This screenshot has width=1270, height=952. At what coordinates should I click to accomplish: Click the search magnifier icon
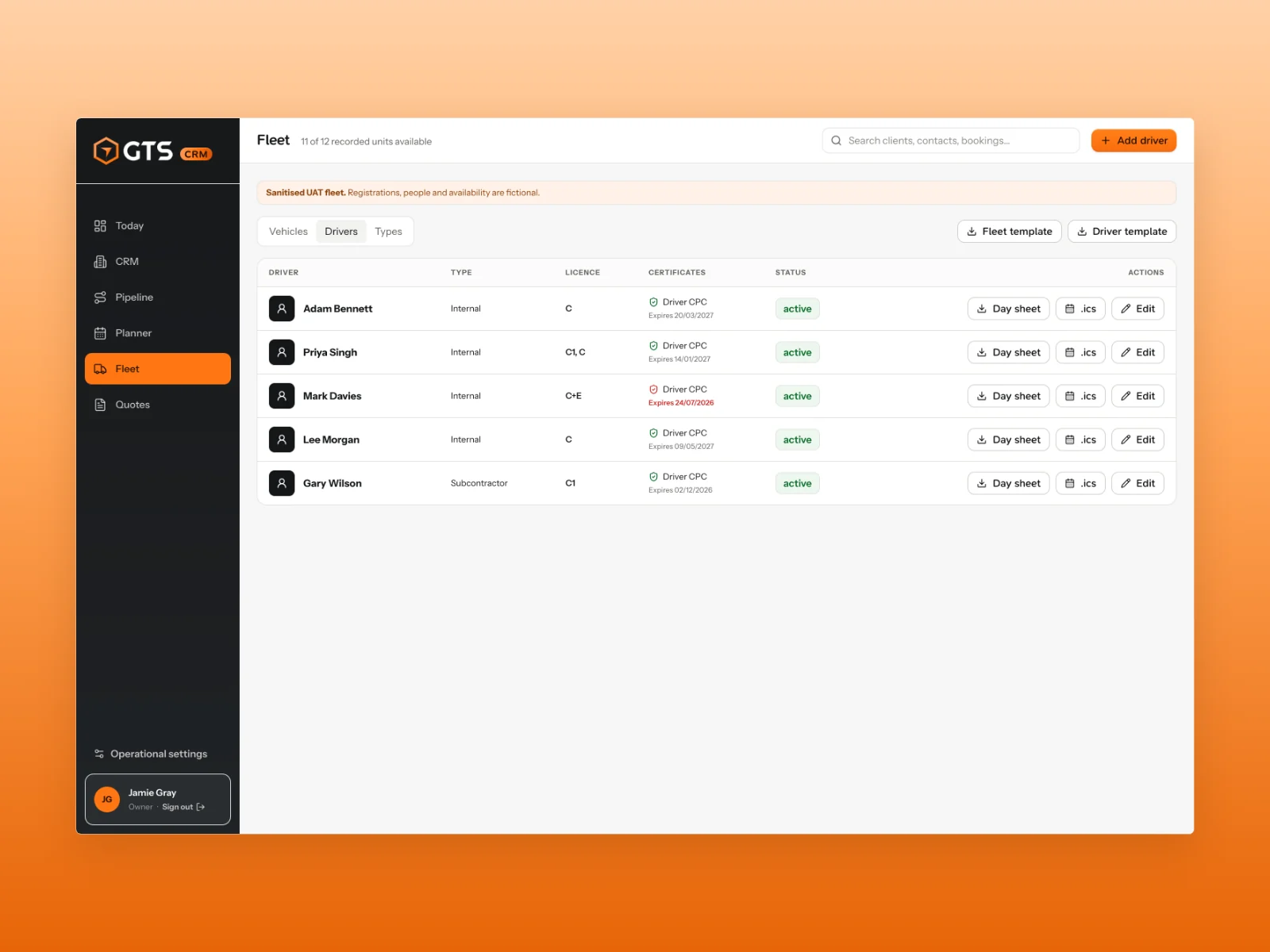pos(836,140)
